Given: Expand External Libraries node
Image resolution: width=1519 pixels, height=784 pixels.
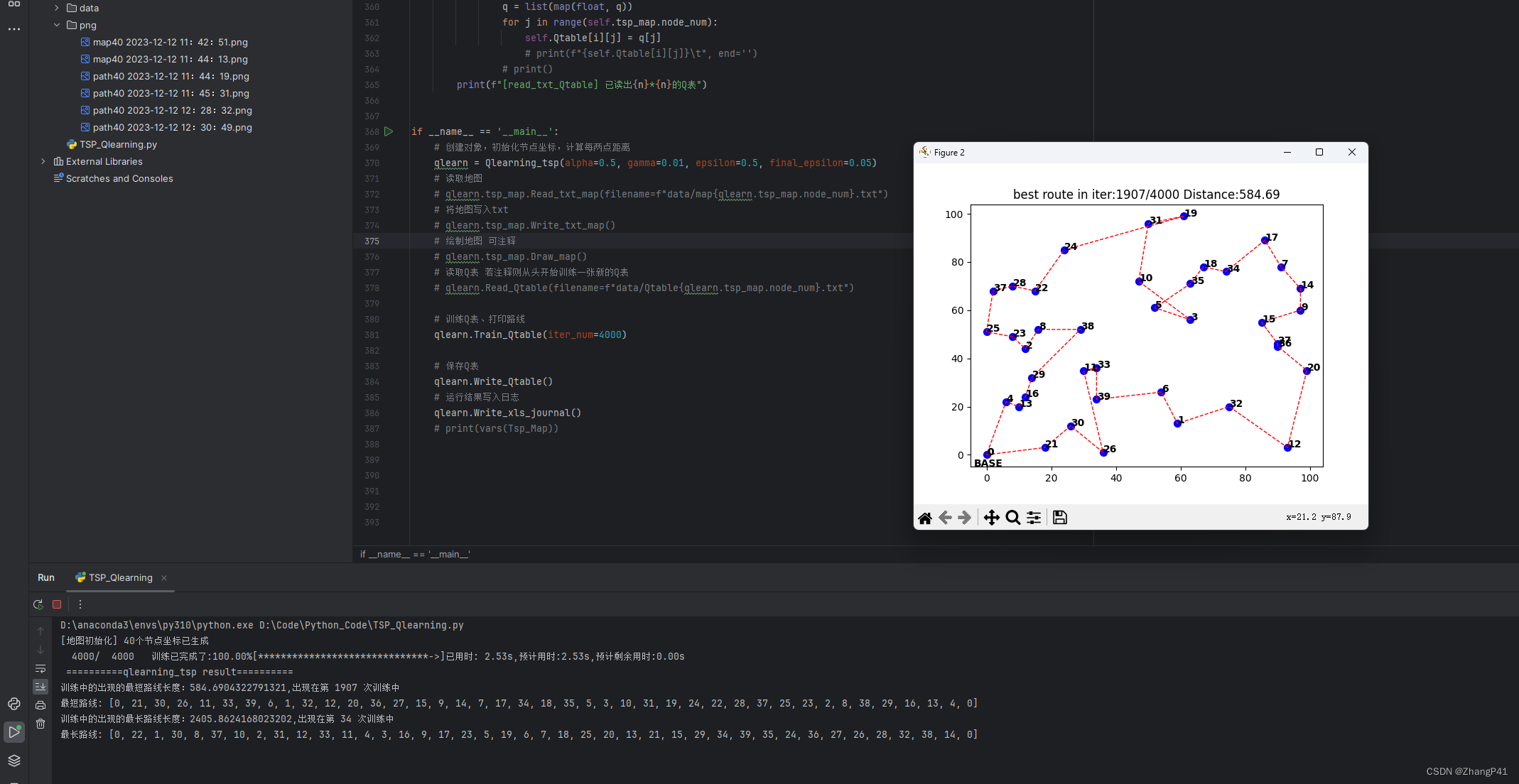Looking at the screenshot, I should [x=43, y=161].
